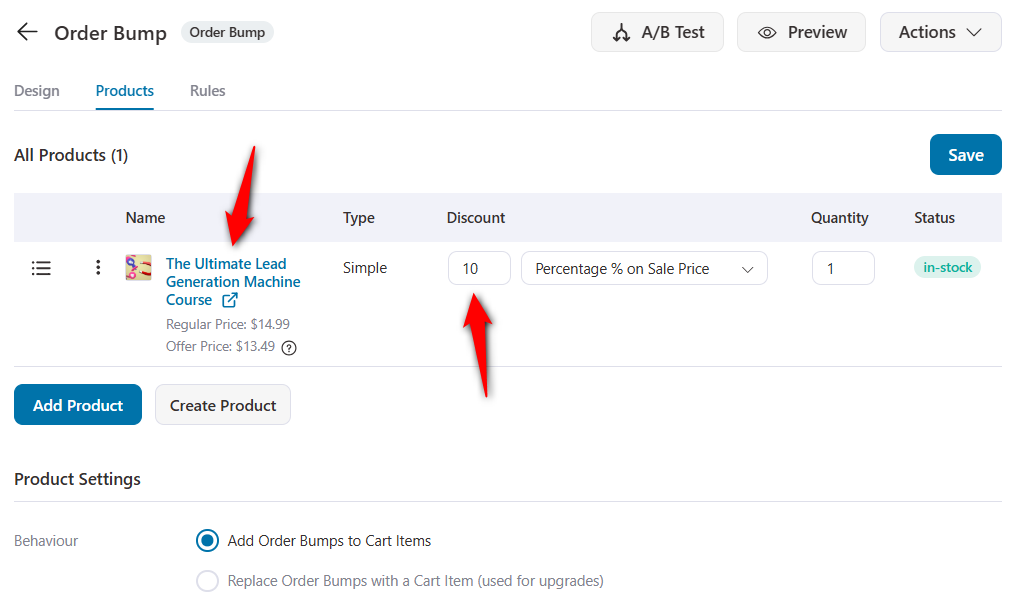Click the discount value input field
Image resolution: width=1013 pixels, height=614 pixels.
[479, 268]
